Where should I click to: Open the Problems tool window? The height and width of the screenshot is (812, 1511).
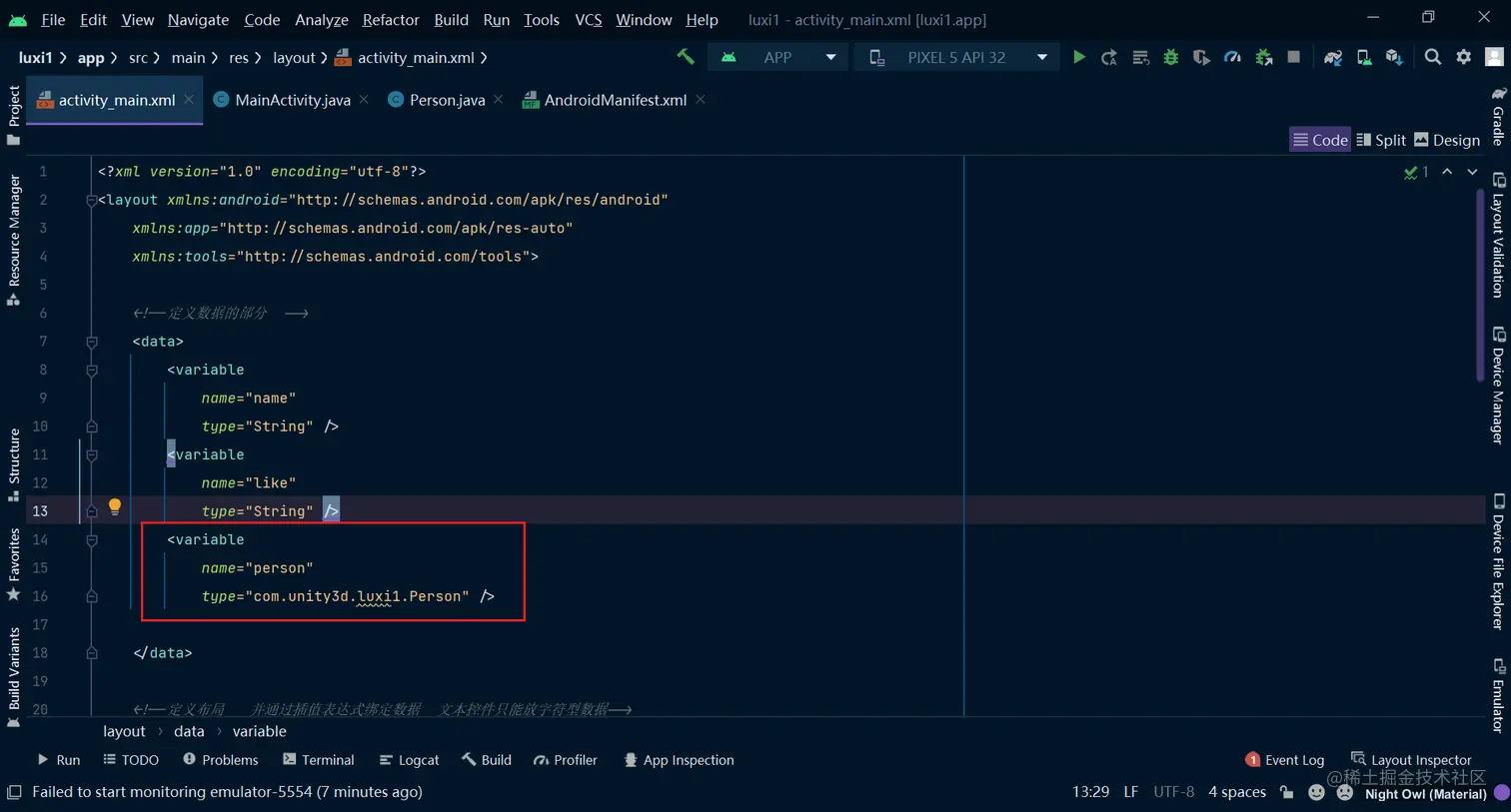pyautogui.click(x=221, y=760)
